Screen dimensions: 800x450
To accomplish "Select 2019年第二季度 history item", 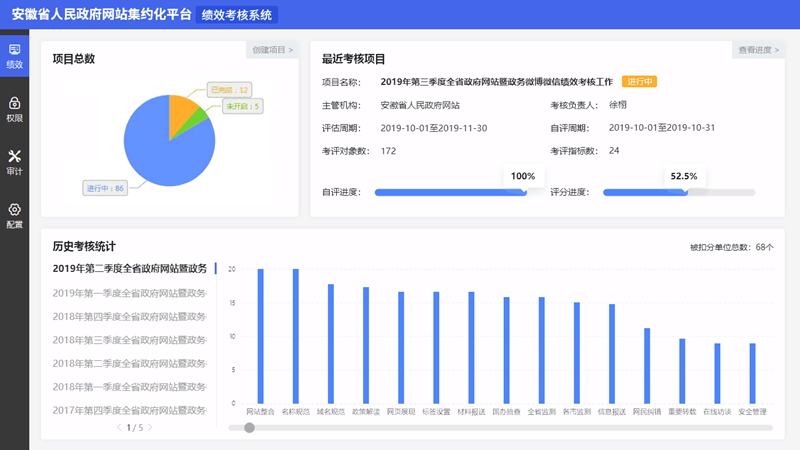I will [130, 268].
